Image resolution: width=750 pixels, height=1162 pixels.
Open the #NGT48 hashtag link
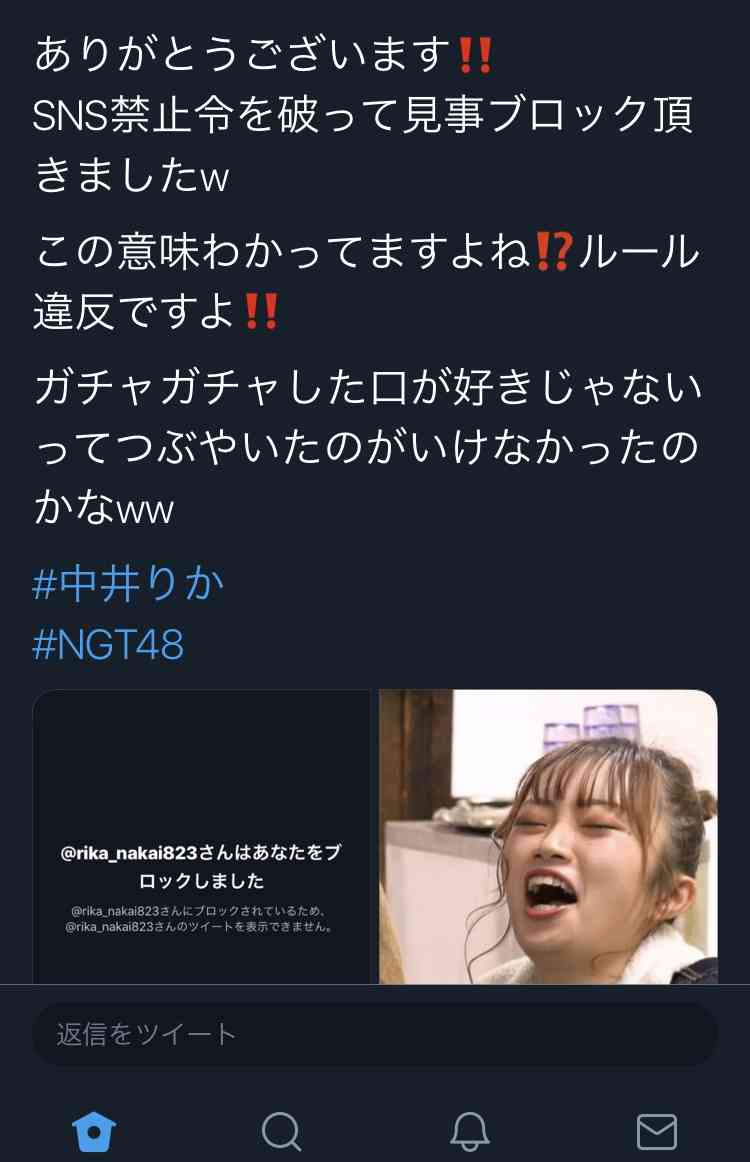(x=108, y=643)
